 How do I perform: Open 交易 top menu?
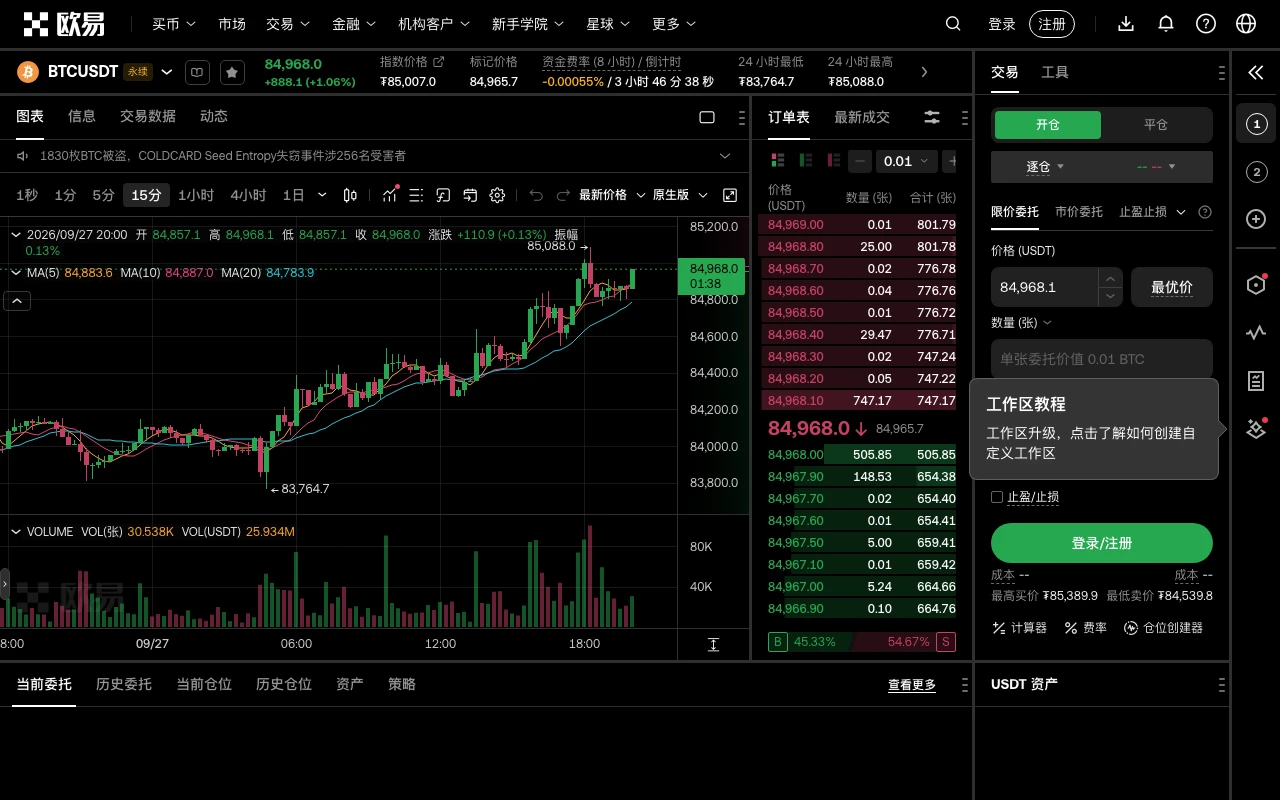point(288,24)
